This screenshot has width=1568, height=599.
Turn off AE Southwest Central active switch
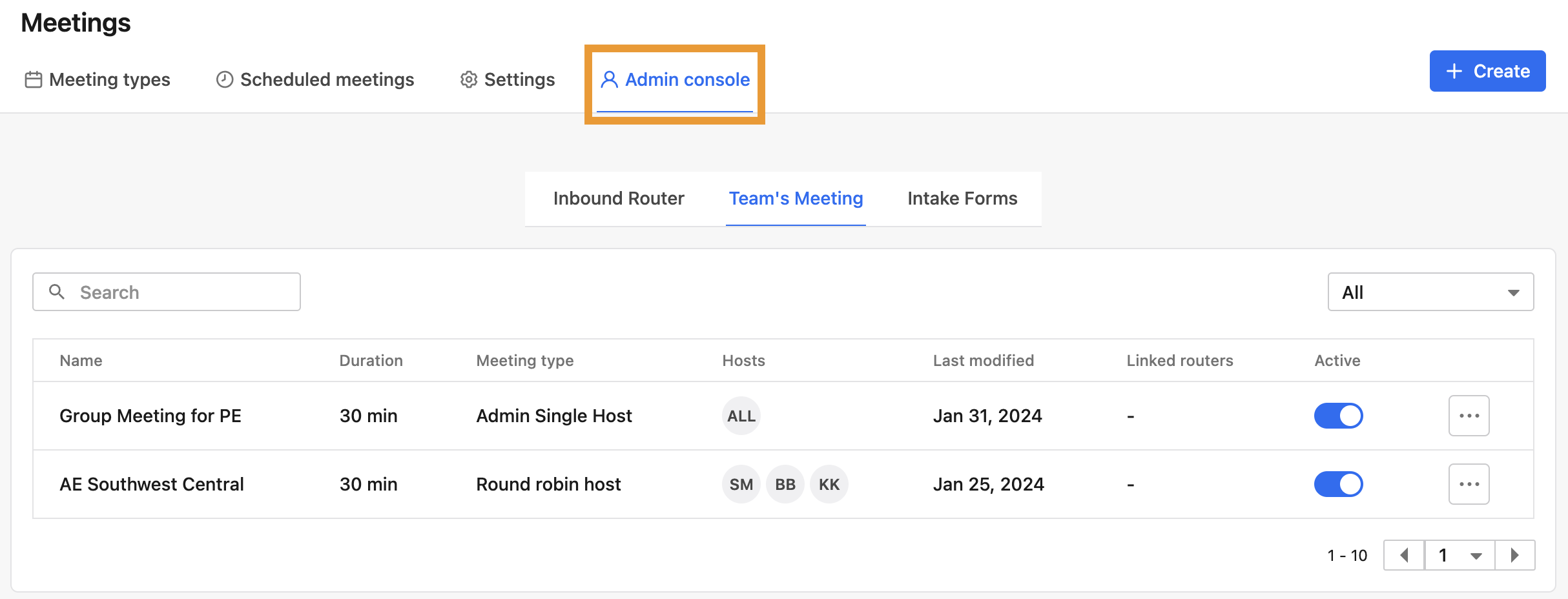point(1338,484)
